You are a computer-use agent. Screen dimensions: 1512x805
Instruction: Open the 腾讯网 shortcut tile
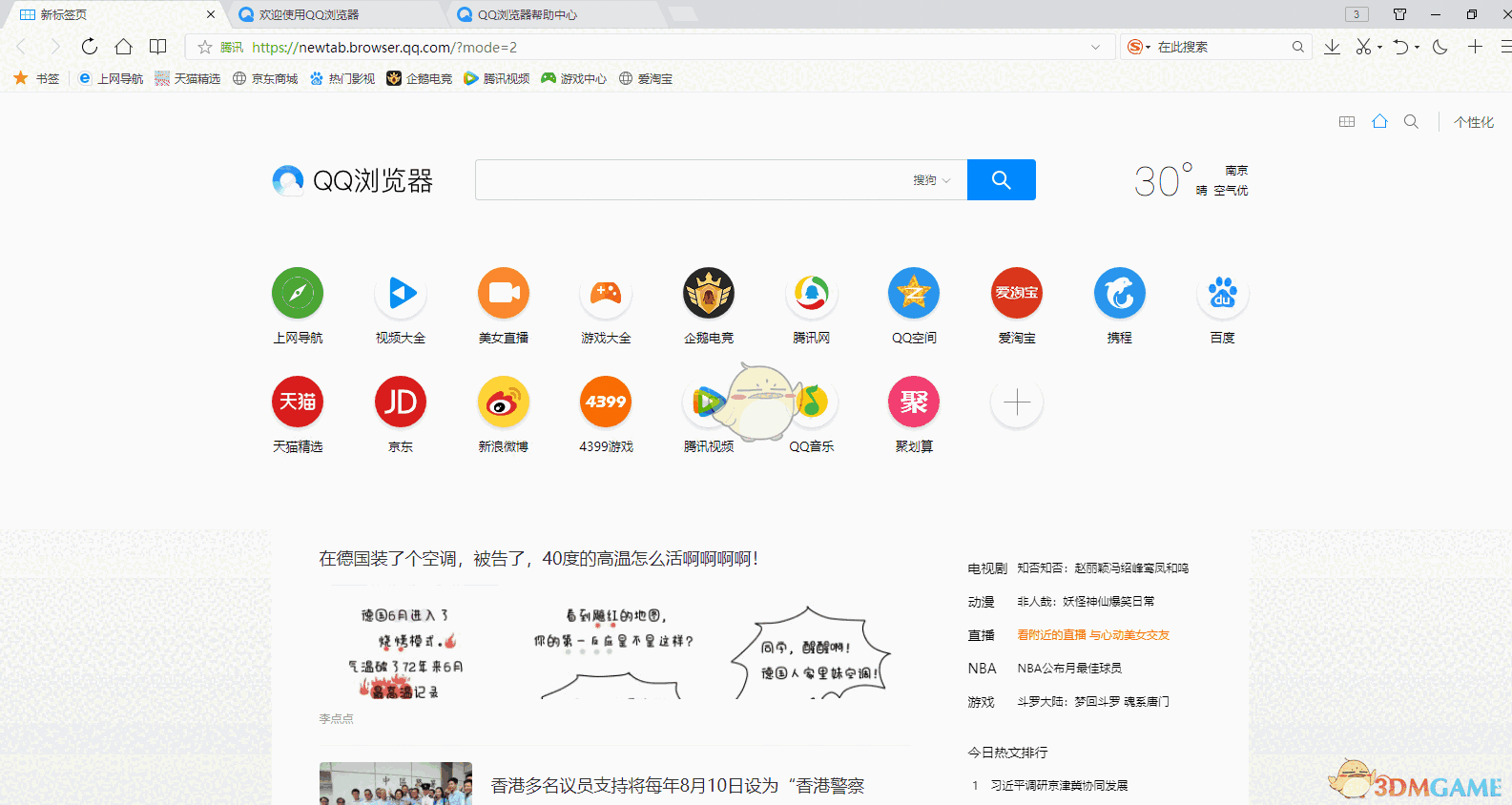point(812,293)
